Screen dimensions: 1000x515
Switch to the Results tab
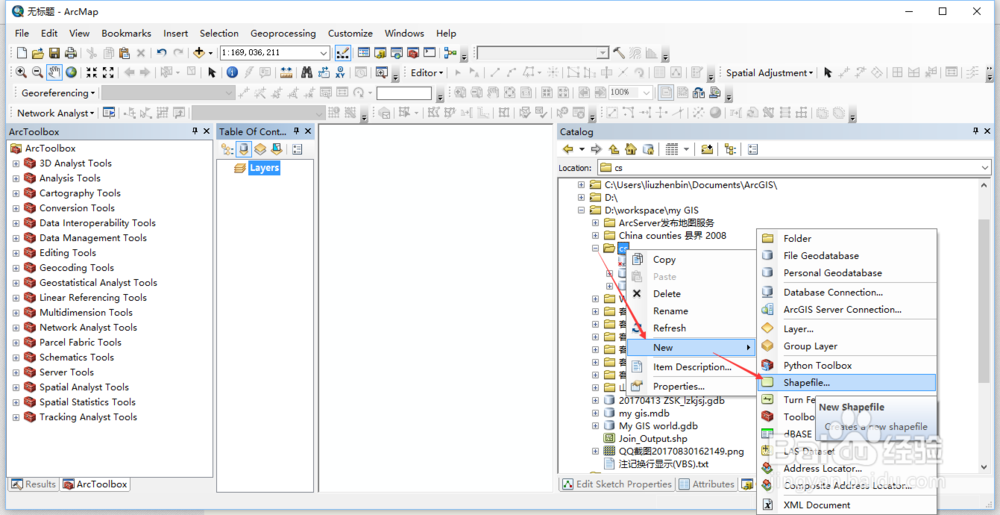click(34, 484)
